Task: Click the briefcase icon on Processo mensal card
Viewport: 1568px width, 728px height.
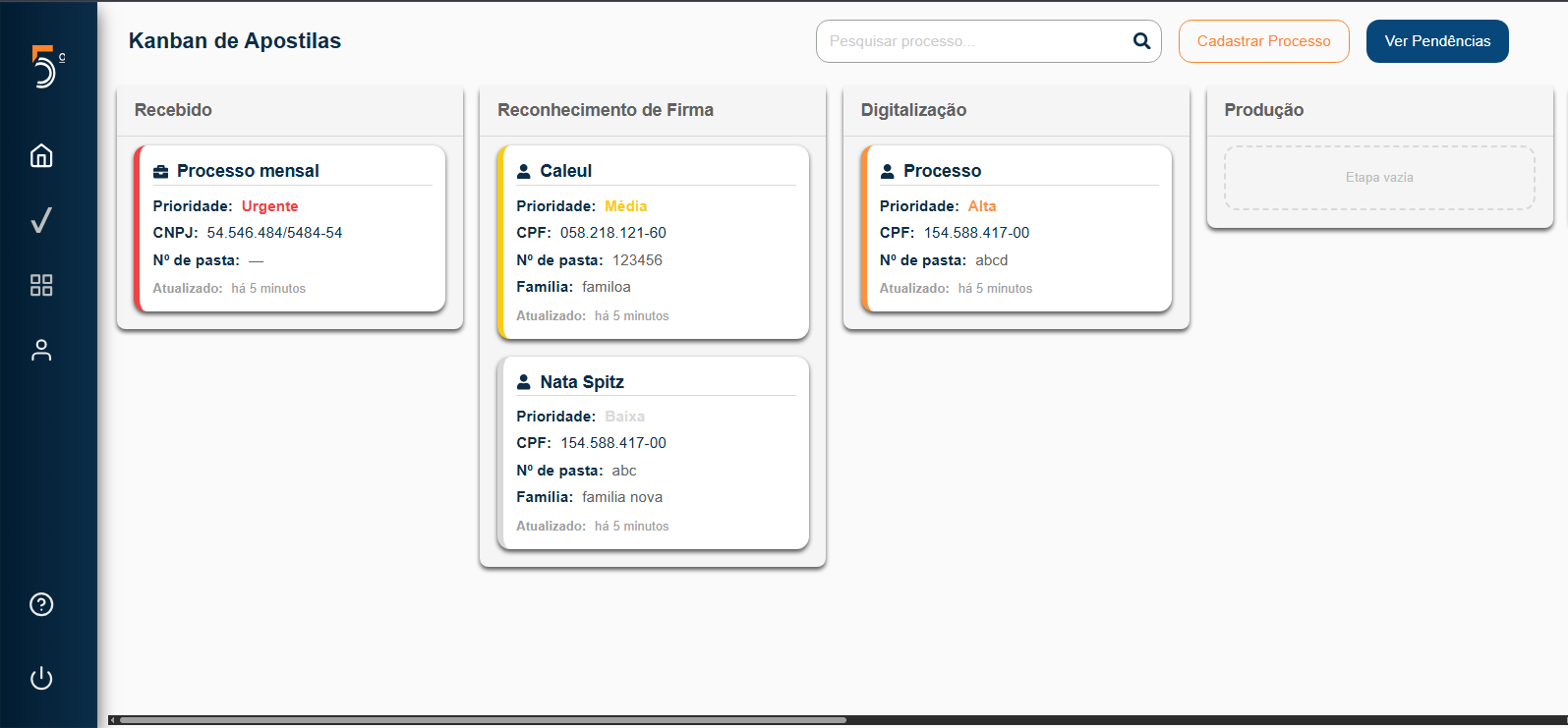Action: pyautogui.click(x=161, y=172)
